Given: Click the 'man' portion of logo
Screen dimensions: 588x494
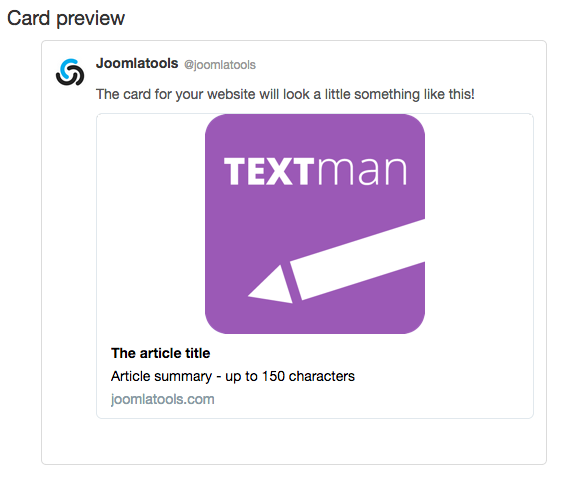Looking at the screenshot, I should tap(361, 171).
